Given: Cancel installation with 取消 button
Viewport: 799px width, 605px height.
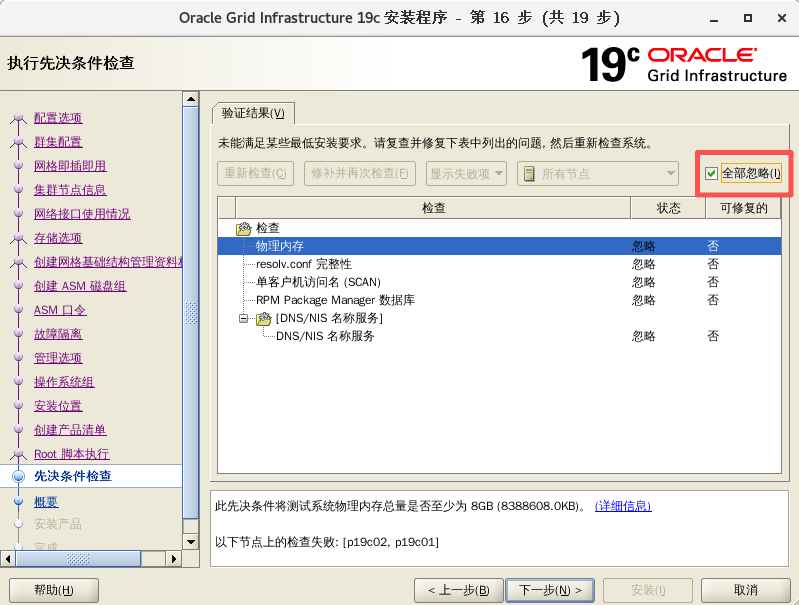Looking at the screenshot, I should point(745,590).
